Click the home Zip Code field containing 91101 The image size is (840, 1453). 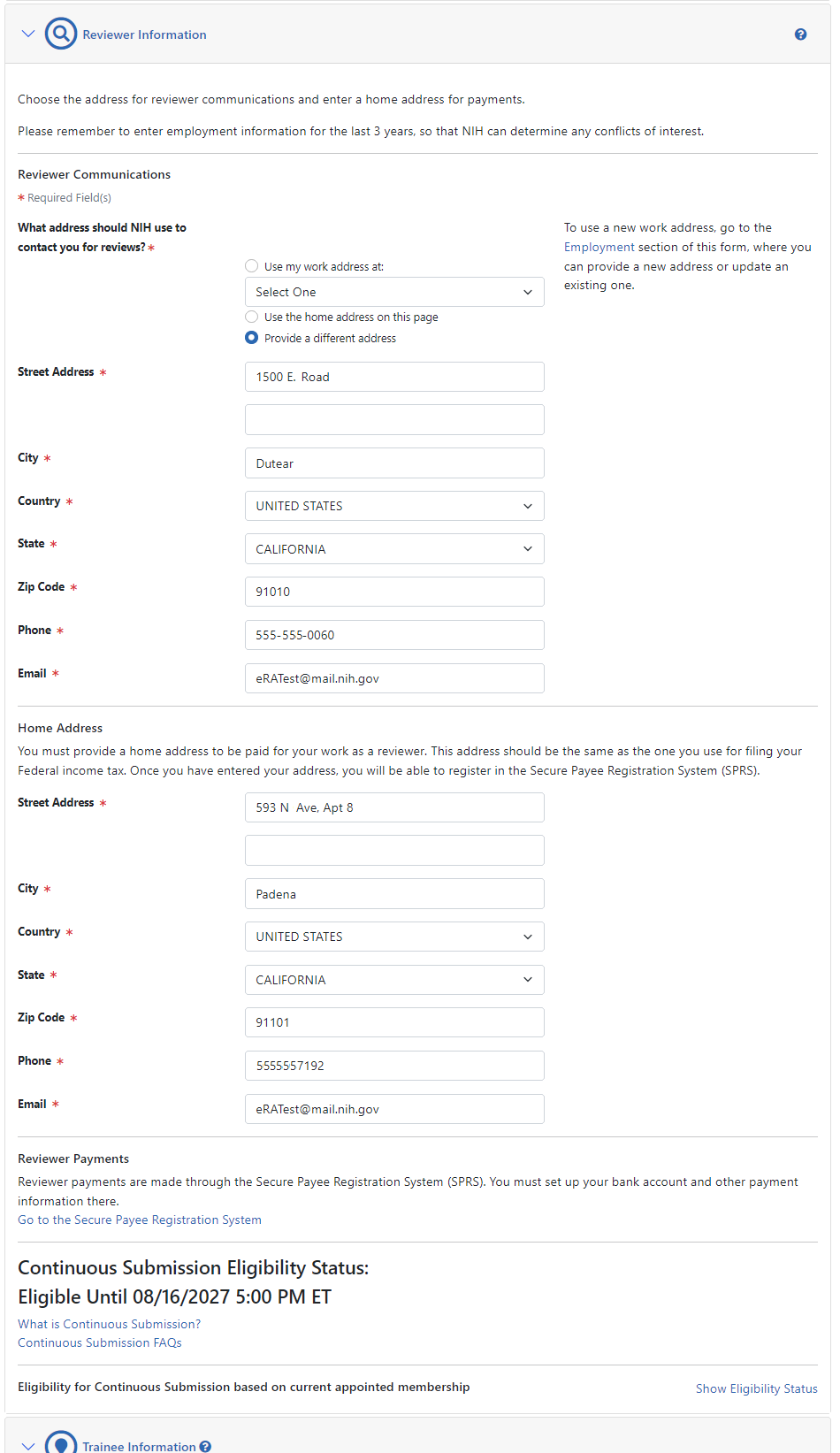(x=394, y=1022)
